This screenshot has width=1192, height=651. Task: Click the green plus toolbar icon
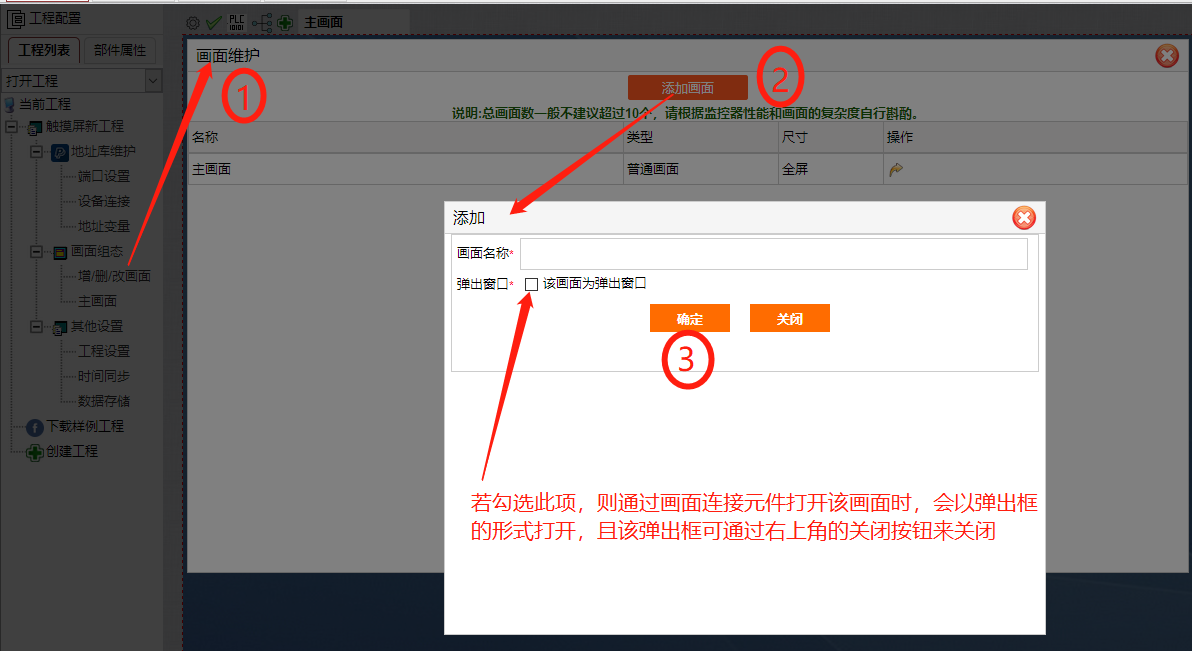[285, 22]
